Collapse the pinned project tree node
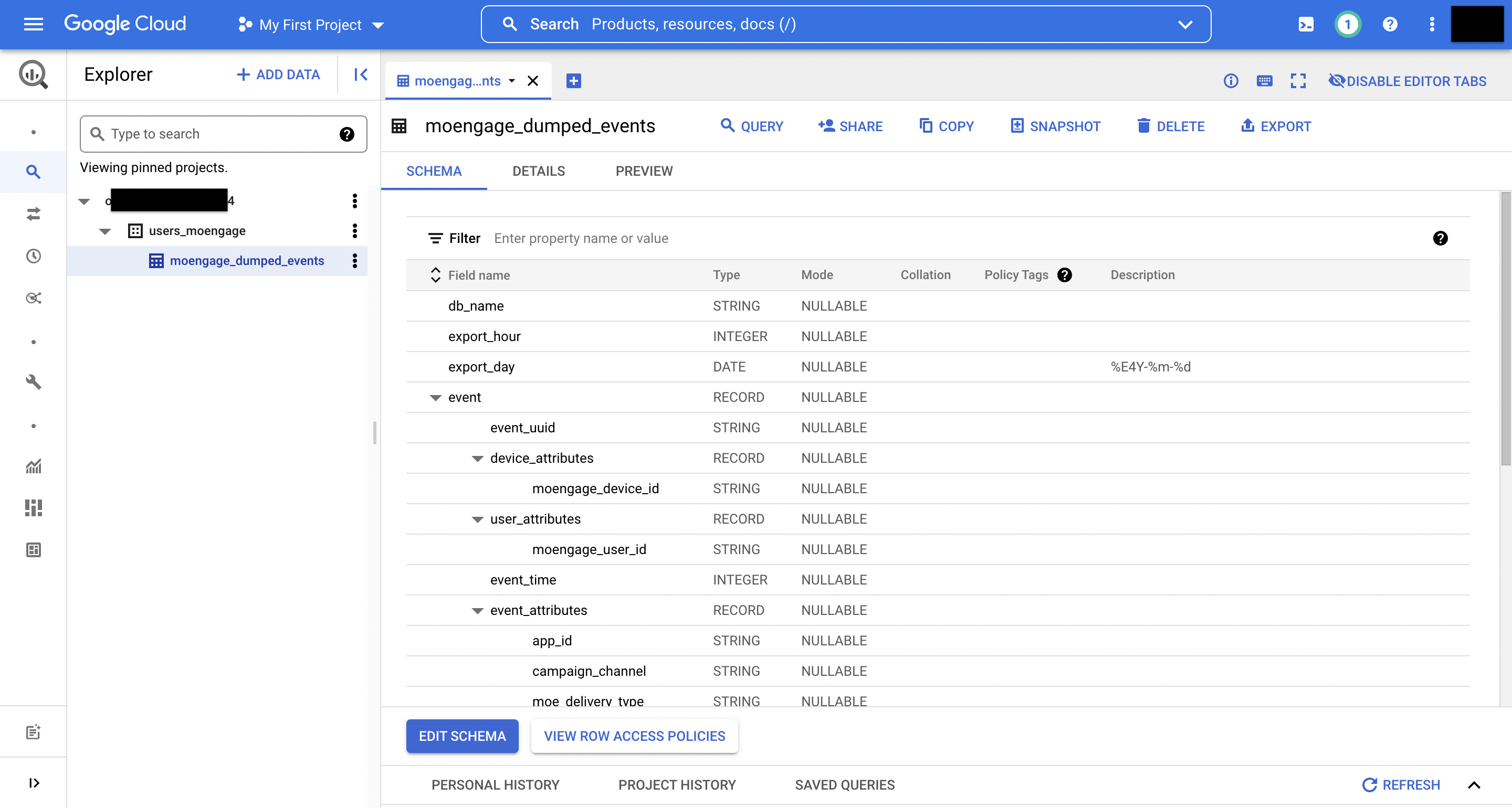The image size is (1512, 808). tap(84, 201)
